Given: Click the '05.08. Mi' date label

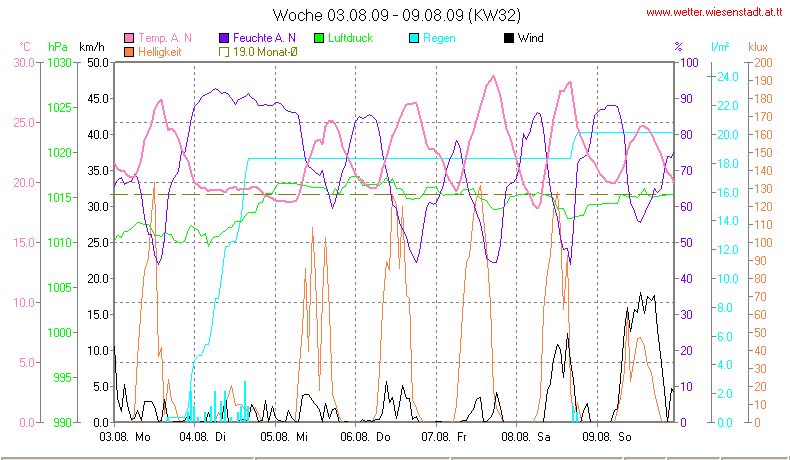Looking at the screenshot, I should tap(284, 437).
